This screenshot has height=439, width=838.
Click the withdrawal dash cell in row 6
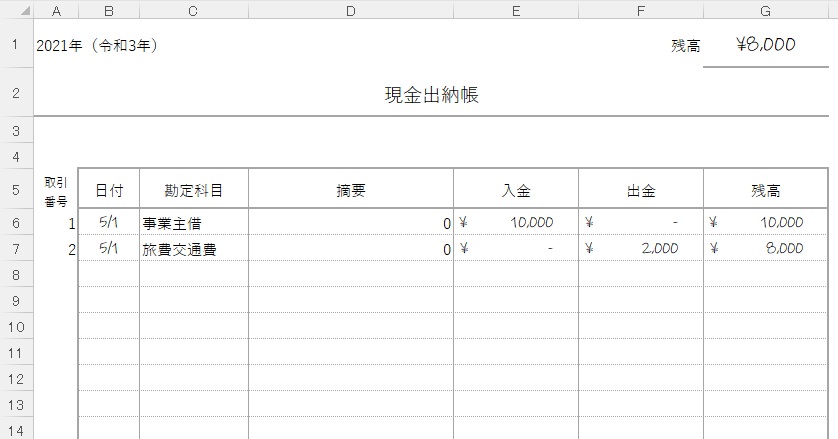(641, 222)
